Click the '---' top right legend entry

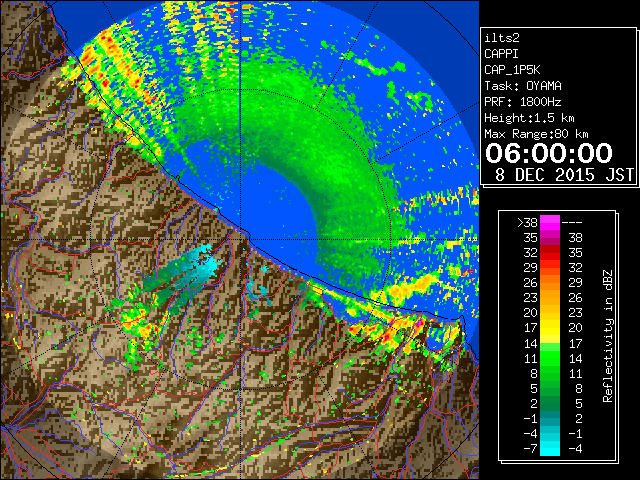pos(572,223)
